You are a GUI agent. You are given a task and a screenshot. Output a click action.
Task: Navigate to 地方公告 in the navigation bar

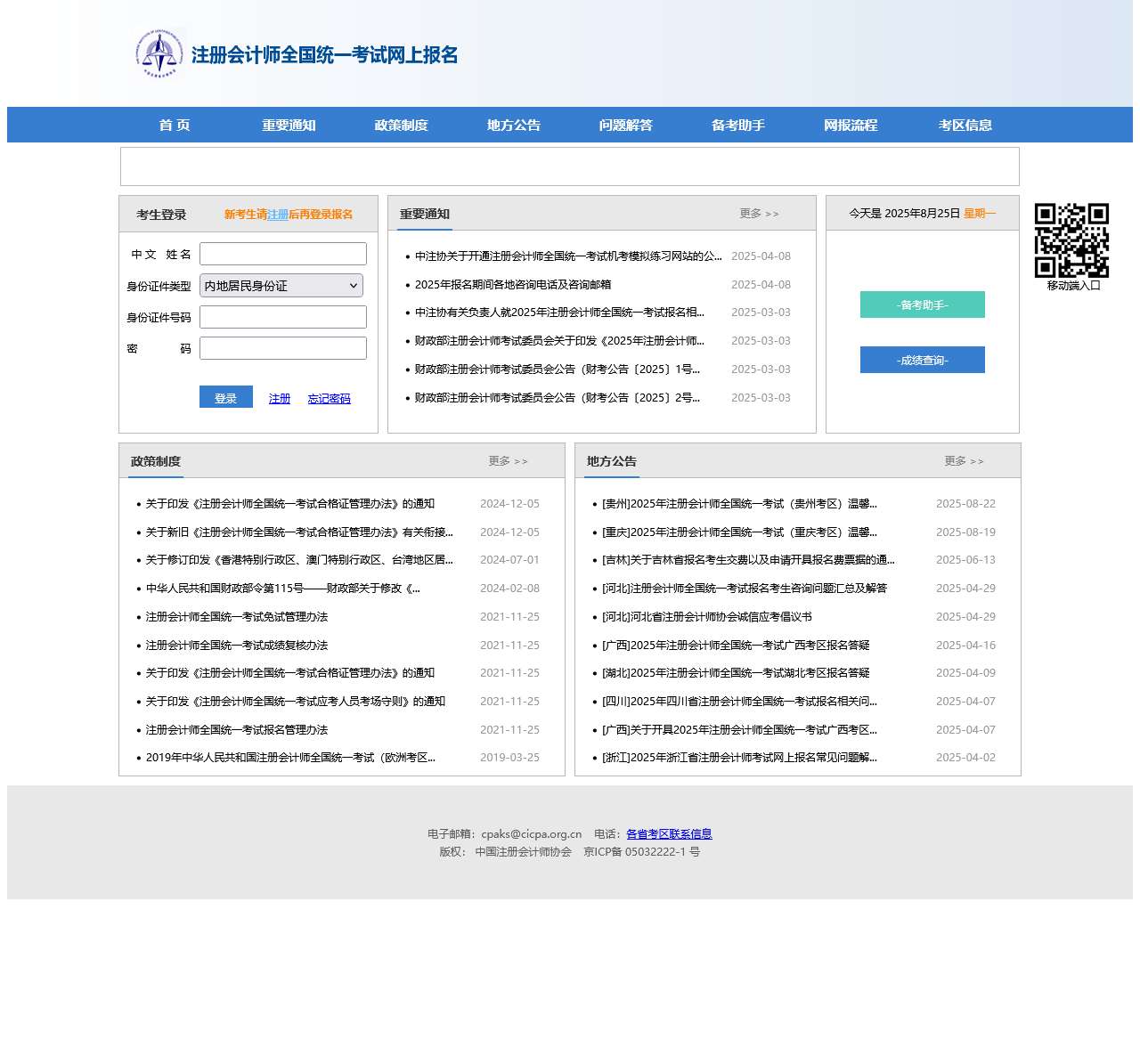click(512, 125)
